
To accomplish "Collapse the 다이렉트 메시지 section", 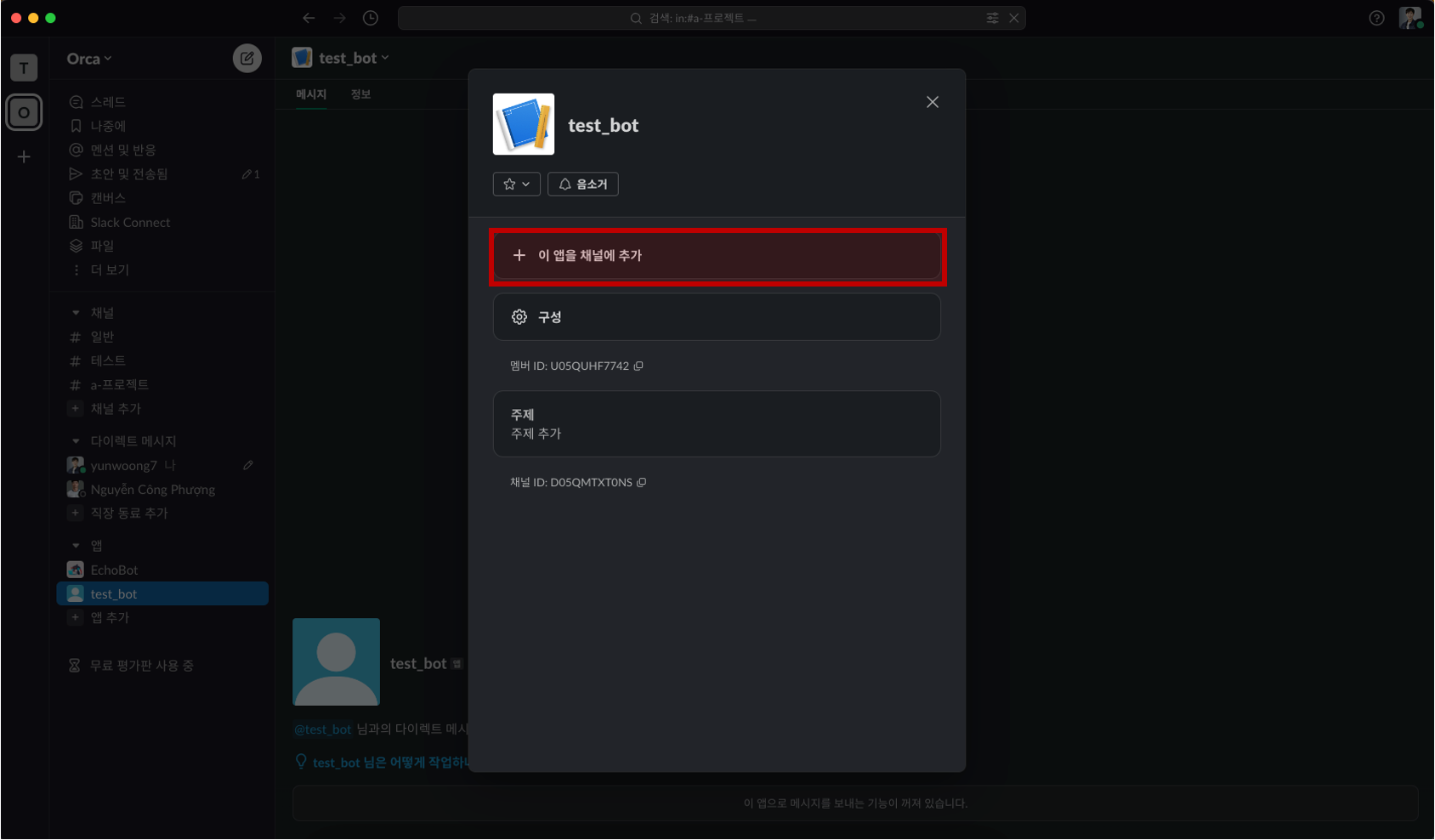I will coord(76,441).
